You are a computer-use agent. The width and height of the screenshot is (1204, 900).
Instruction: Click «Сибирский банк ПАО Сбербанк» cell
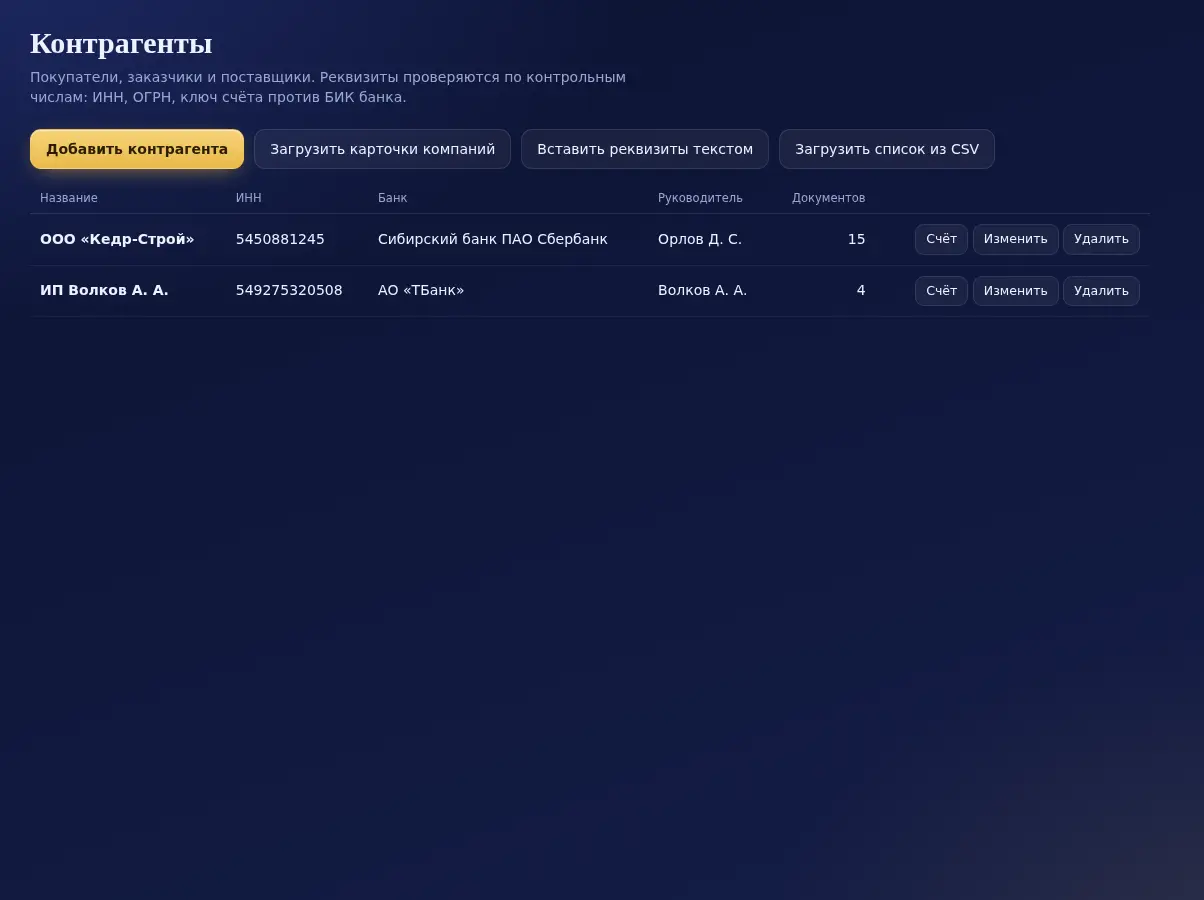point(493,239)
